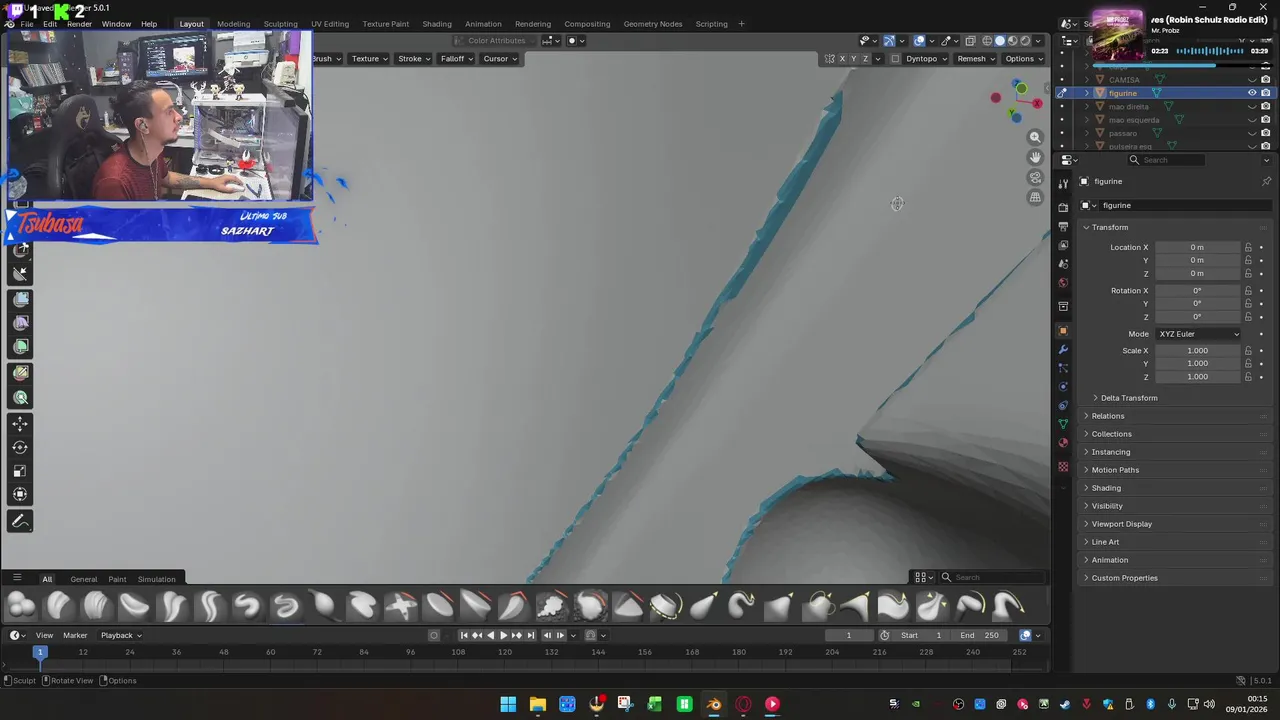This screenshot has width=1280, height=720.
Task: Click timeline playhead at frame 1
Action: coord(40,652)
